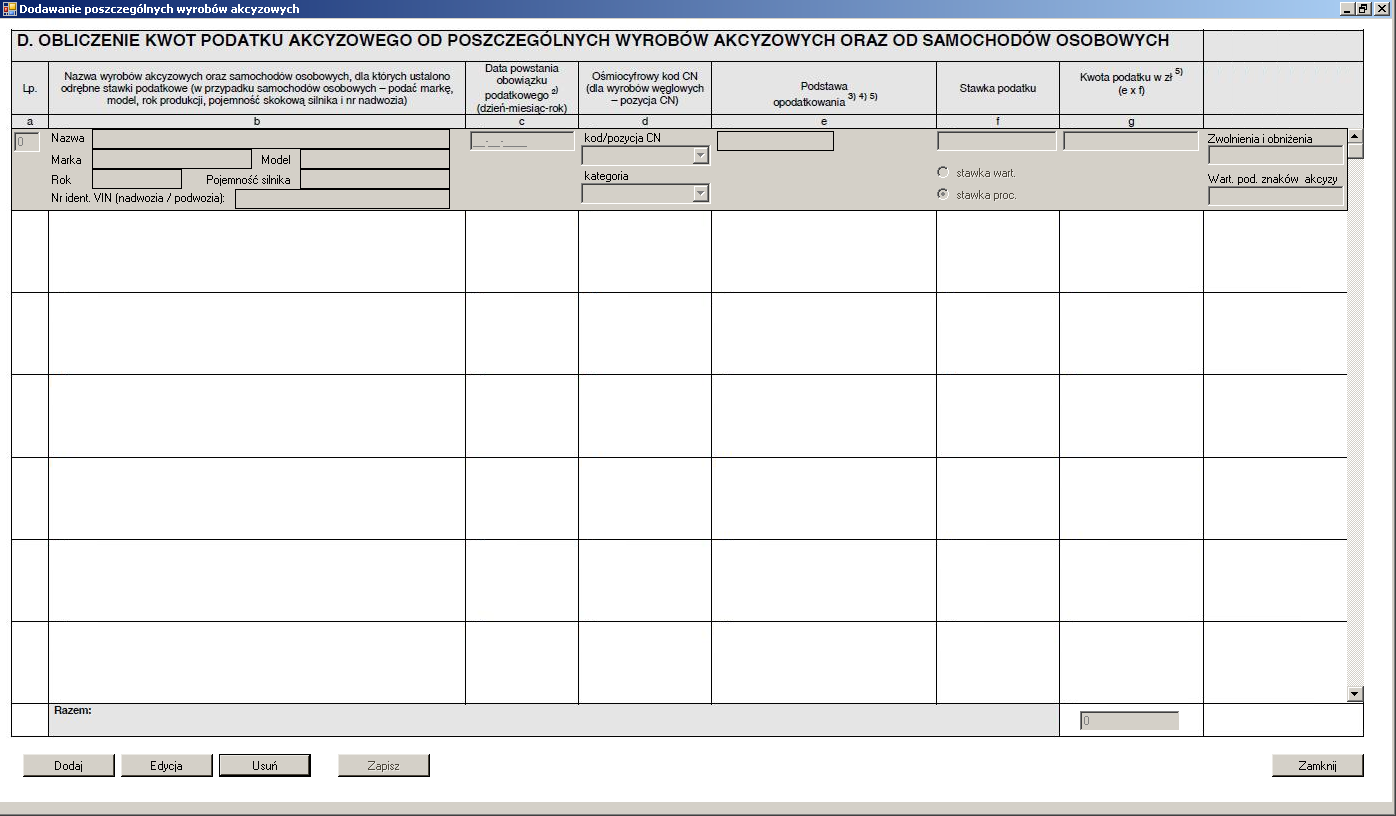The width and height of the screenshot is (1396, 816).
Task: Click the Stawka podatku column header
Action: tap(997, 88)
